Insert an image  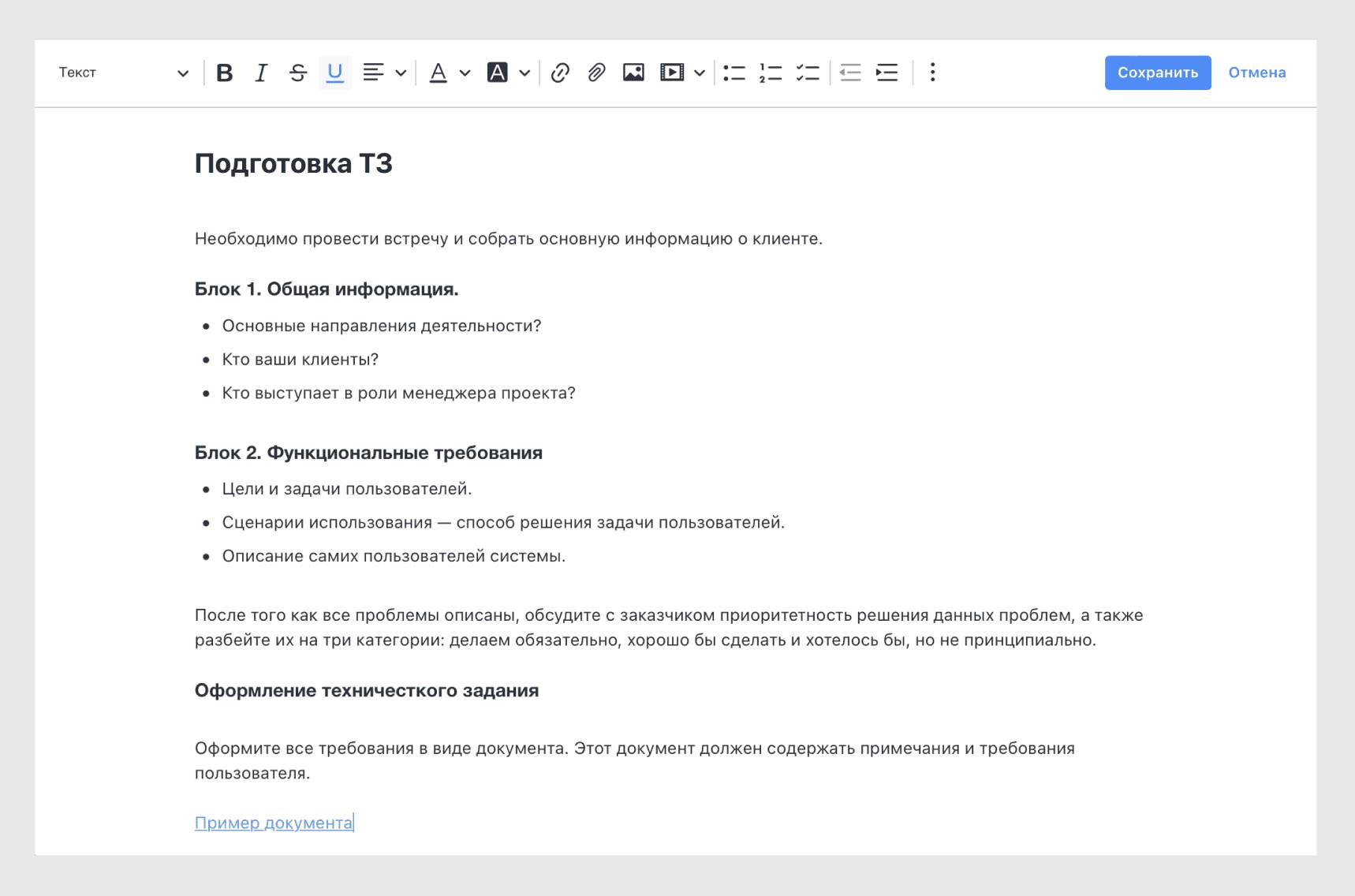click(x=633, y=73)
